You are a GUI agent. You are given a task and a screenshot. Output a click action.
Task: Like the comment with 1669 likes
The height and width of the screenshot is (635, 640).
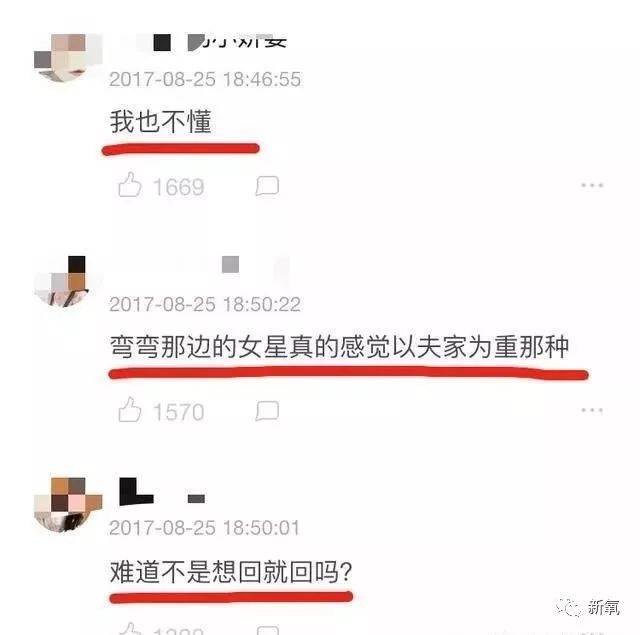pyautogui.click(x=130, y=185)
